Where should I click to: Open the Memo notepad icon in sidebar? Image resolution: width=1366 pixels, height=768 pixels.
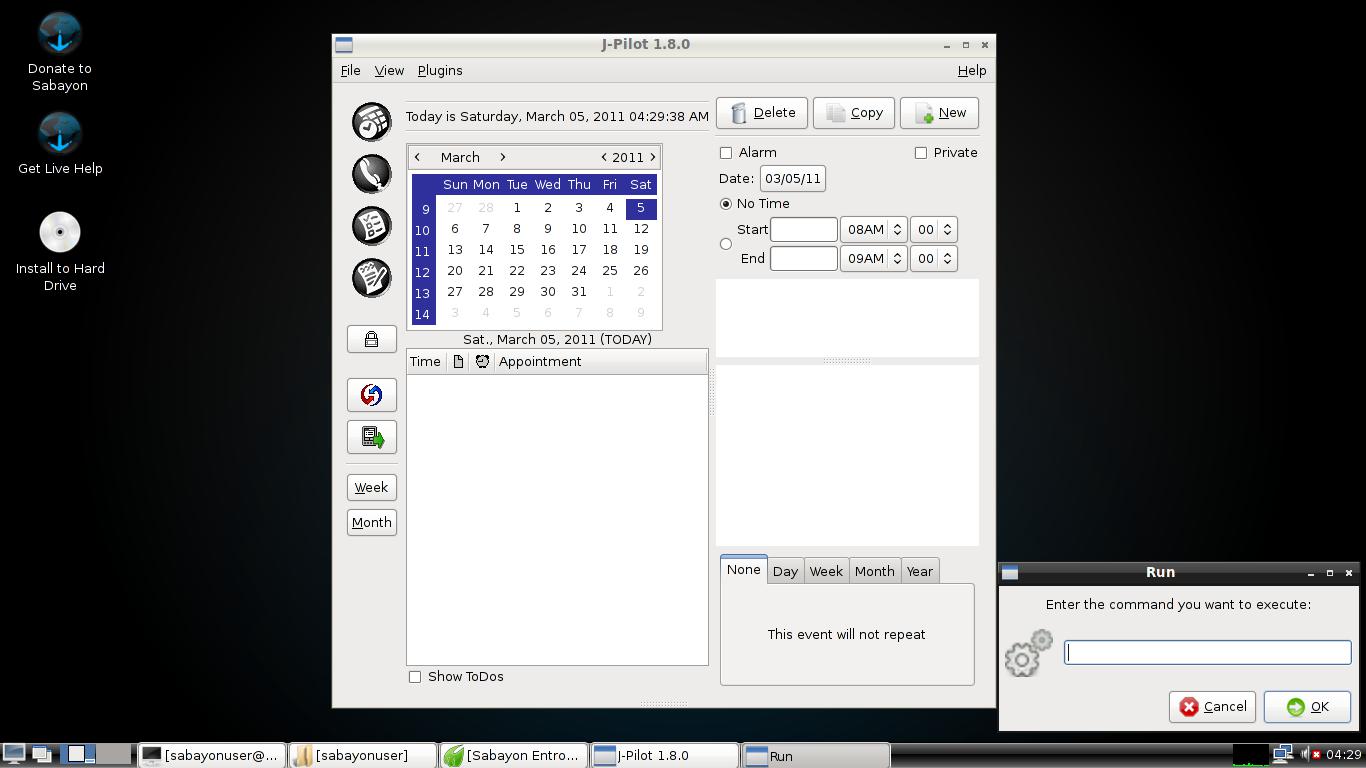click(x=371, y=278)
